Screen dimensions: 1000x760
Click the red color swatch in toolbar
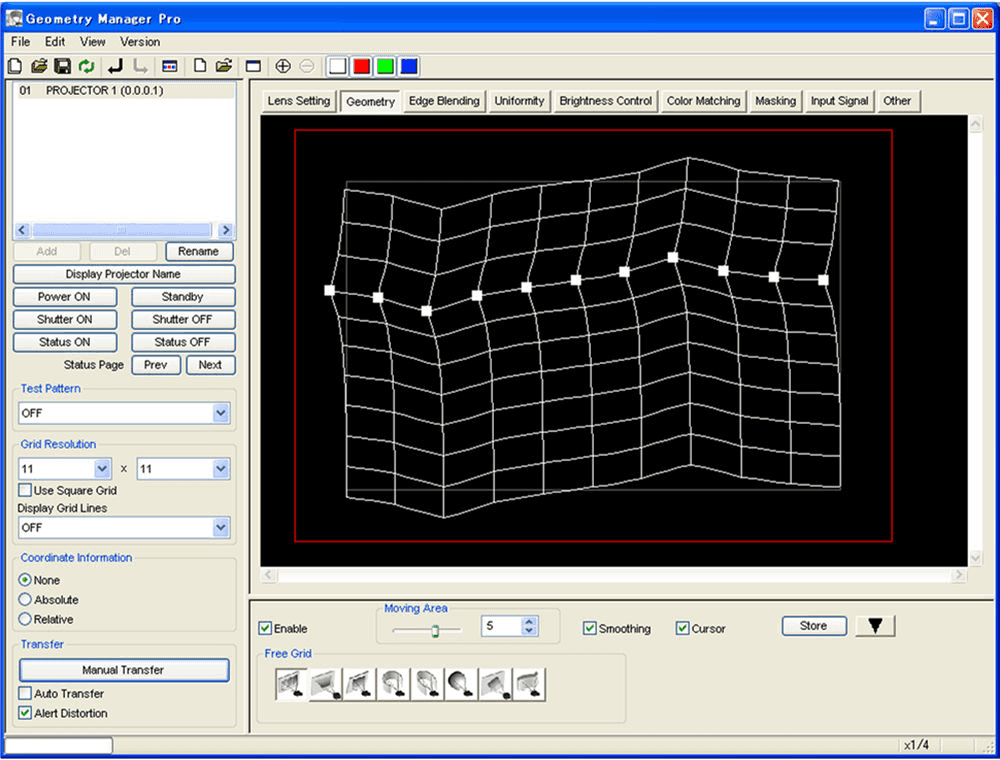tap(362, 66)
